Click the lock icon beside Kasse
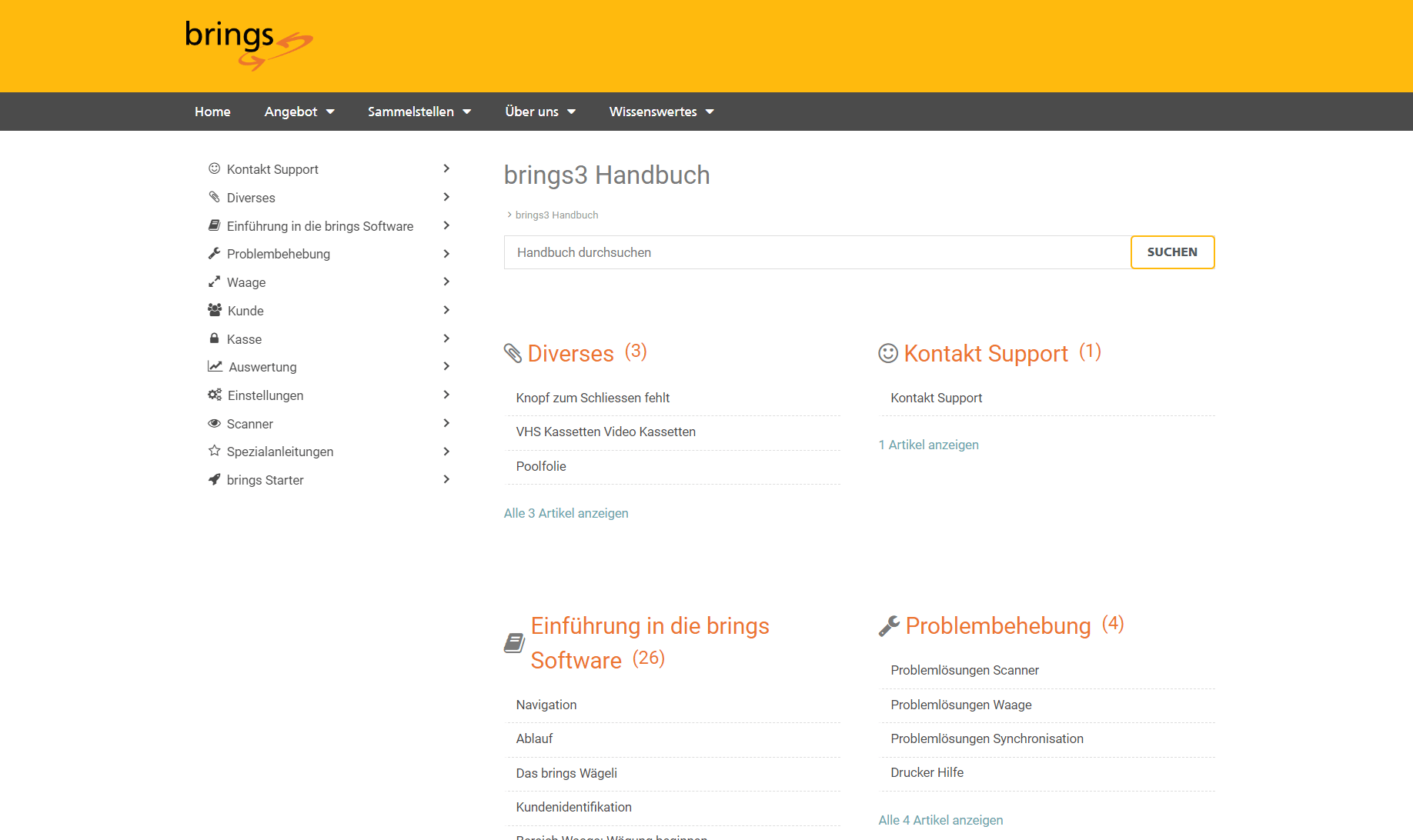Screen dimensions: 1413x840 [214, 338]
